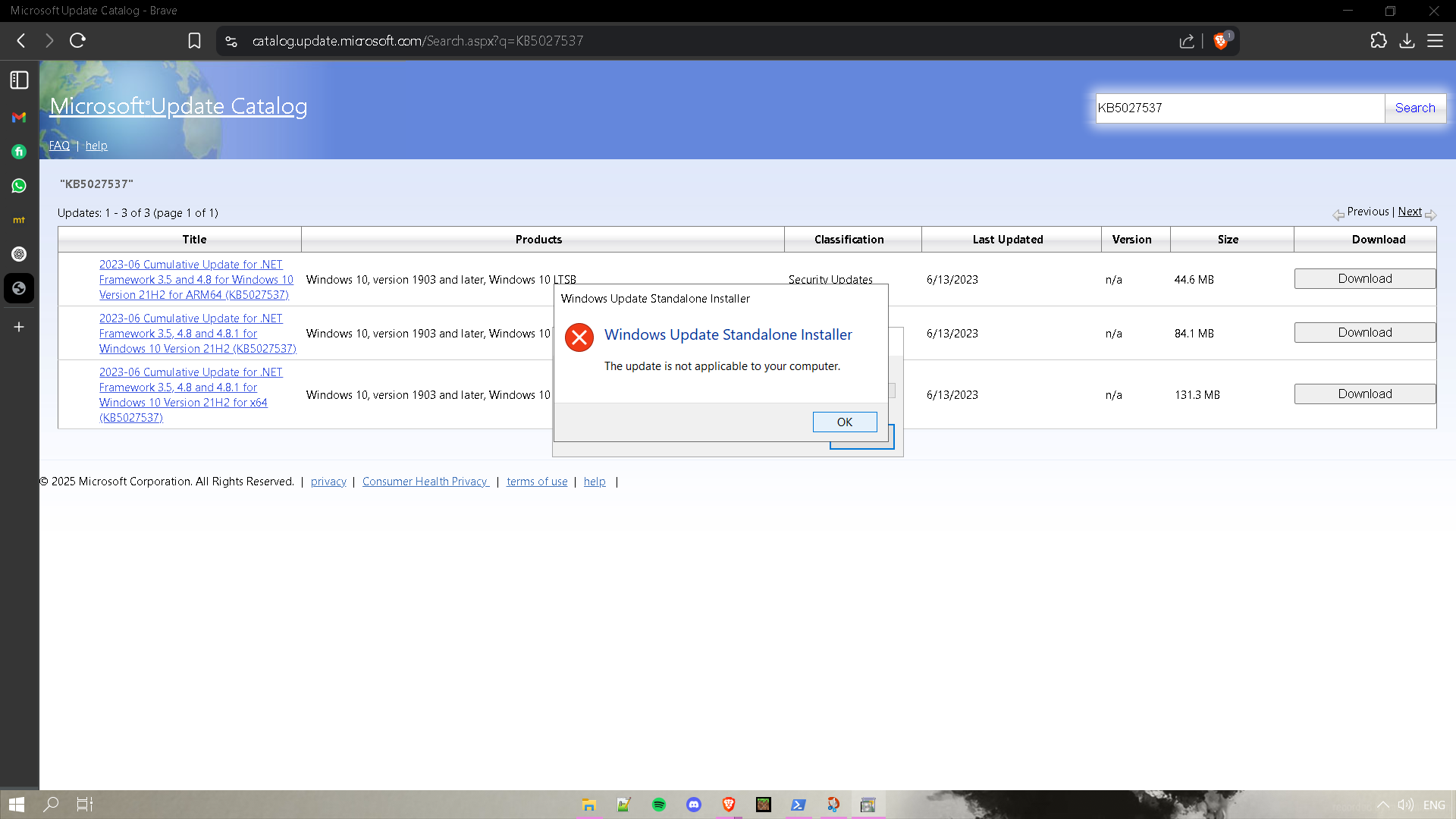This screenshot has height=819, width=1456.
Task: Download the 131.3 MB x64 update
Action: click(1365, 394)
